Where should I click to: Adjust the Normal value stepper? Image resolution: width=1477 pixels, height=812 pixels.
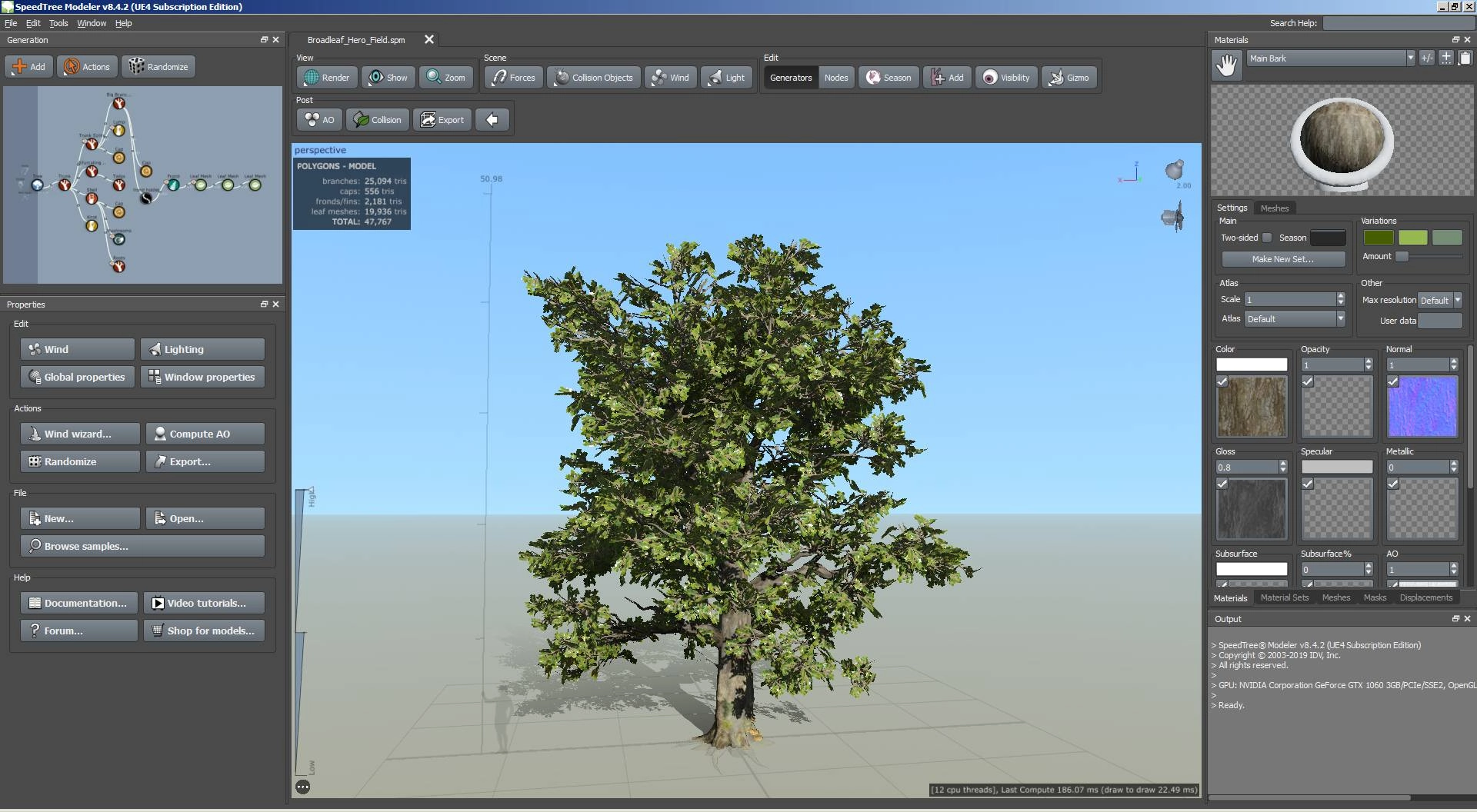[x=1454, y=364]
